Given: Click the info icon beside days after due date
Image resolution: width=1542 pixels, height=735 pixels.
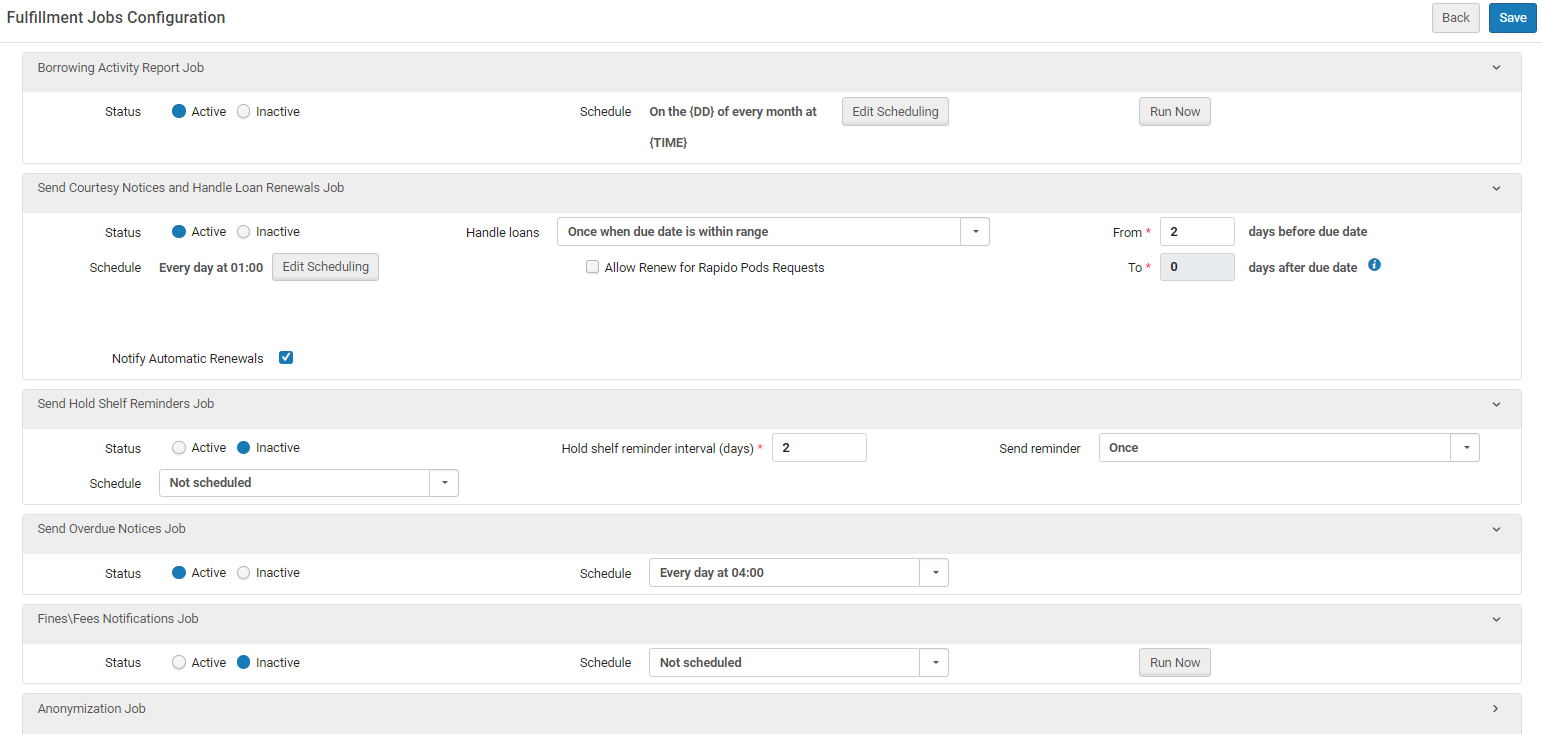Looking at the screenshot, I should (1374, 265).
